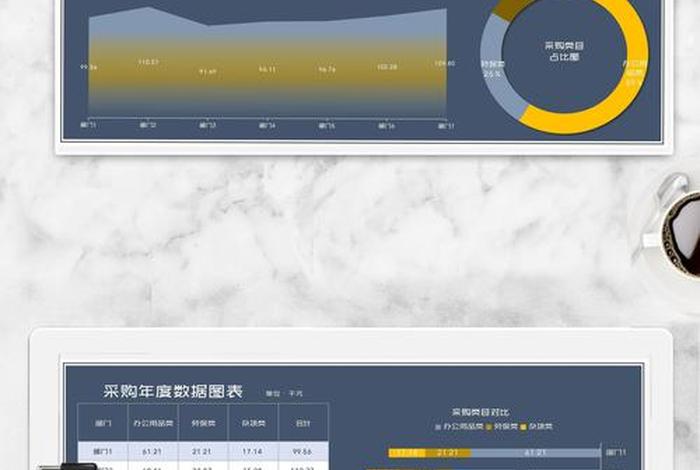Screen dimensions: 700x470
Task: Click the 劳保类 25% donut segment
Action: (x=495, y=70)
